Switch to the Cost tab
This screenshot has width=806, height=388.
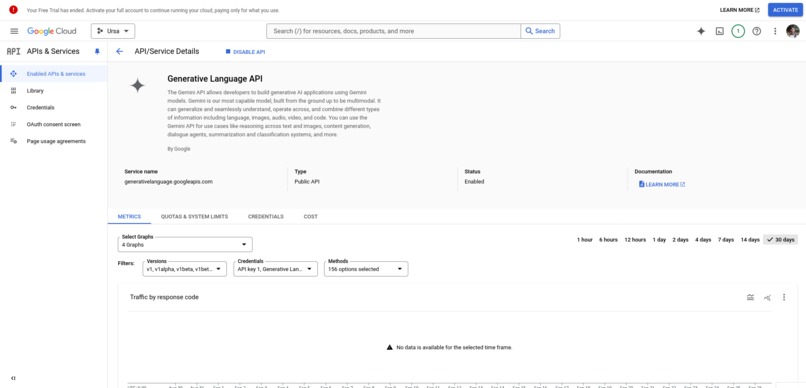[310, 216]
